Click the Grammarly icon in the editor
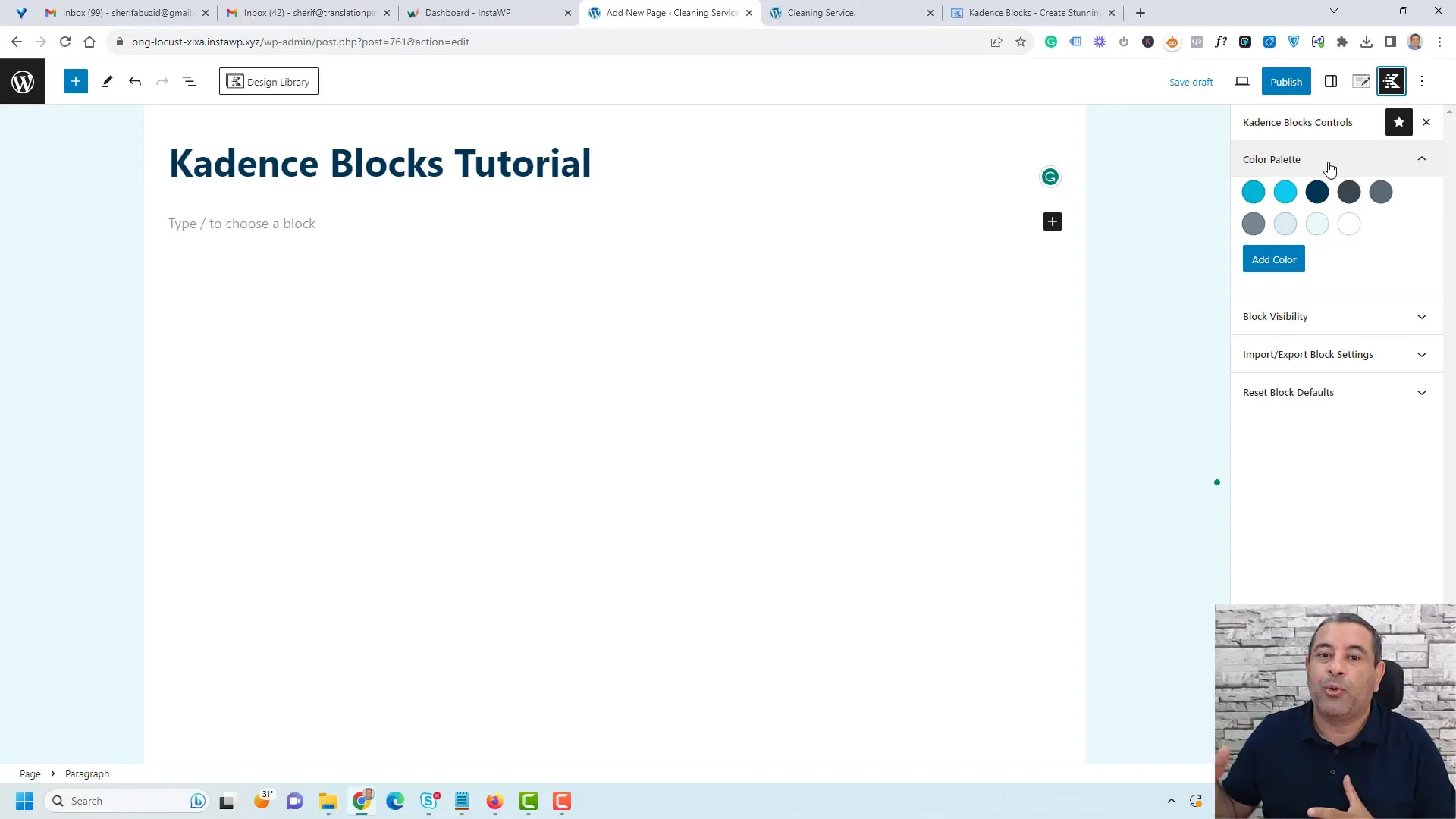The width and height of the screenshot is (1456, 819). click(1050, 177)
